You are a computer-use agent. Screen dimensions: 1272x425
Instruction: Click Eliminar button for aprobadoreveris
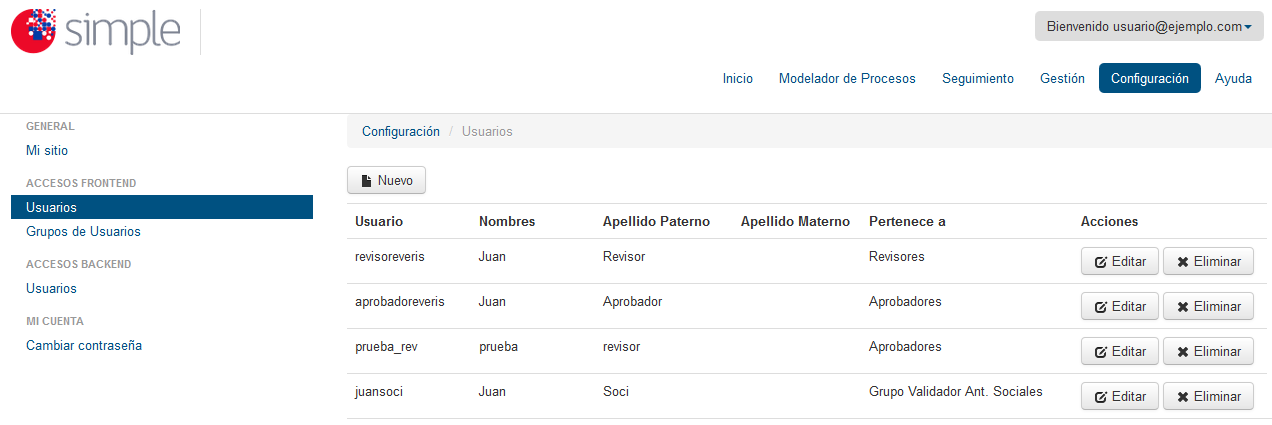pyautogui.click(x=1208, y=307)
